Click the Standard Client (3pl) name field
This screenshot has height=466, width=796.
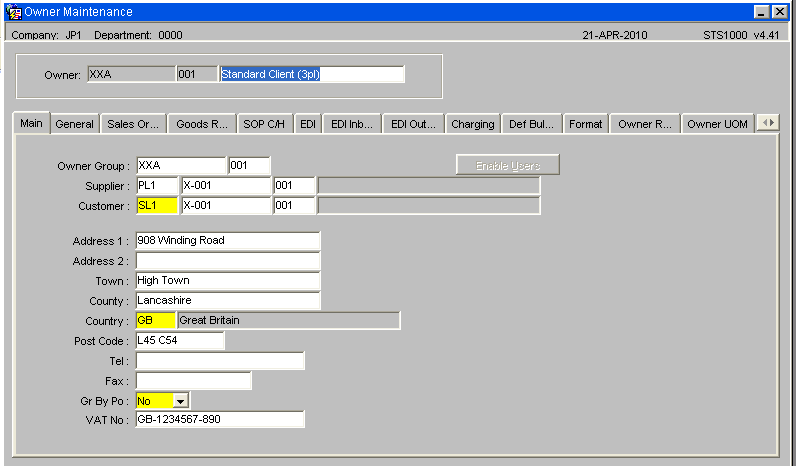click(312, 74)
